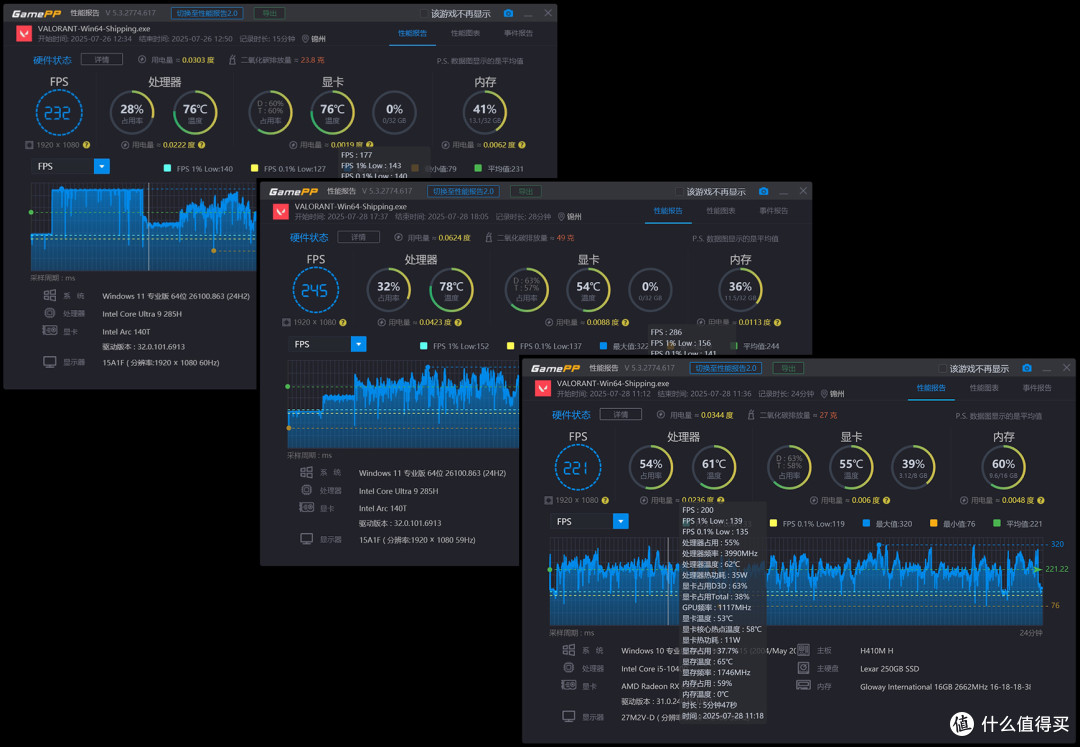Screen dimensions: 1080x747
Task: Switch to 事件报告 tab in the FPS 232 window
Action: coord(518,33)
